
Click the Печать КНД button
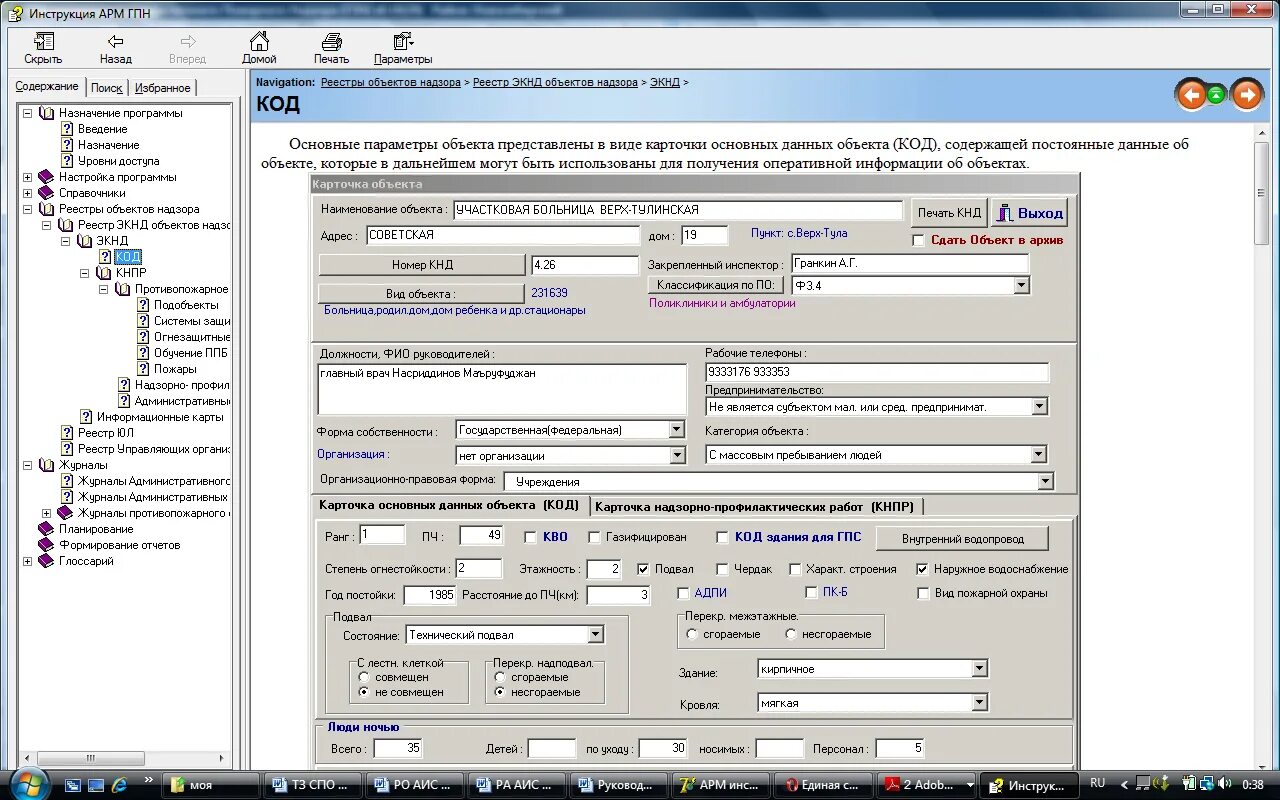[x=949, y=213]
